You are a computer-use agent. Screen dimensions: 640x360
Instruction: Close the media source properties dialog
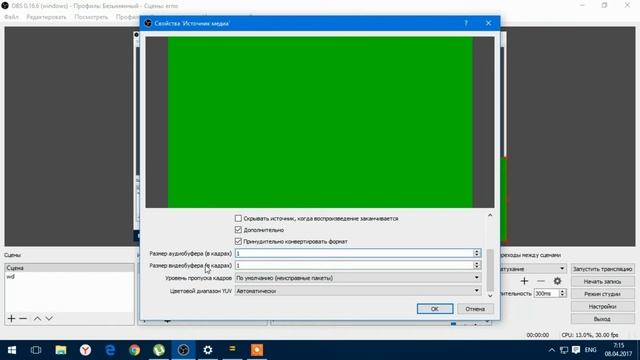pos(489,23)
